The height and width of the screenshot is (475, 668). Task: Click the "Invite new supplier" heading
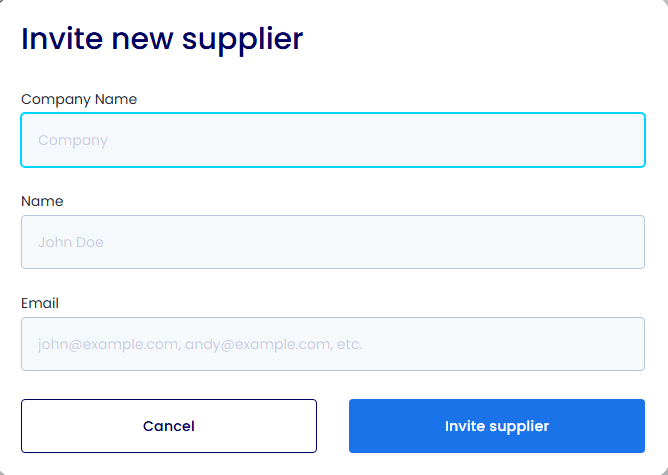162,39
